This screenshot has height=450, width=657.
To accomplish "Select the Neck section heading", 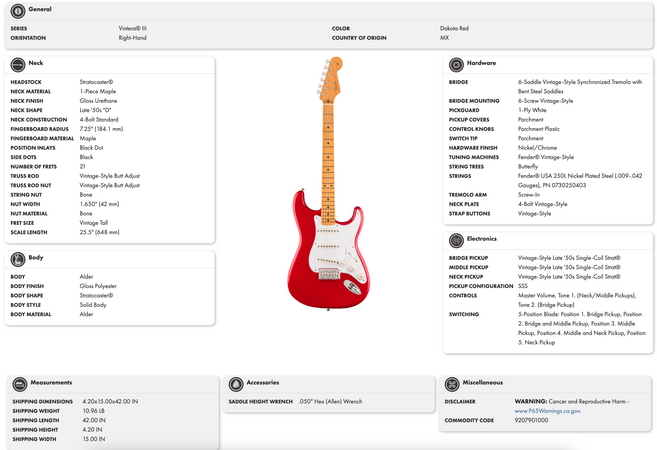I will [x=35, y=62].
